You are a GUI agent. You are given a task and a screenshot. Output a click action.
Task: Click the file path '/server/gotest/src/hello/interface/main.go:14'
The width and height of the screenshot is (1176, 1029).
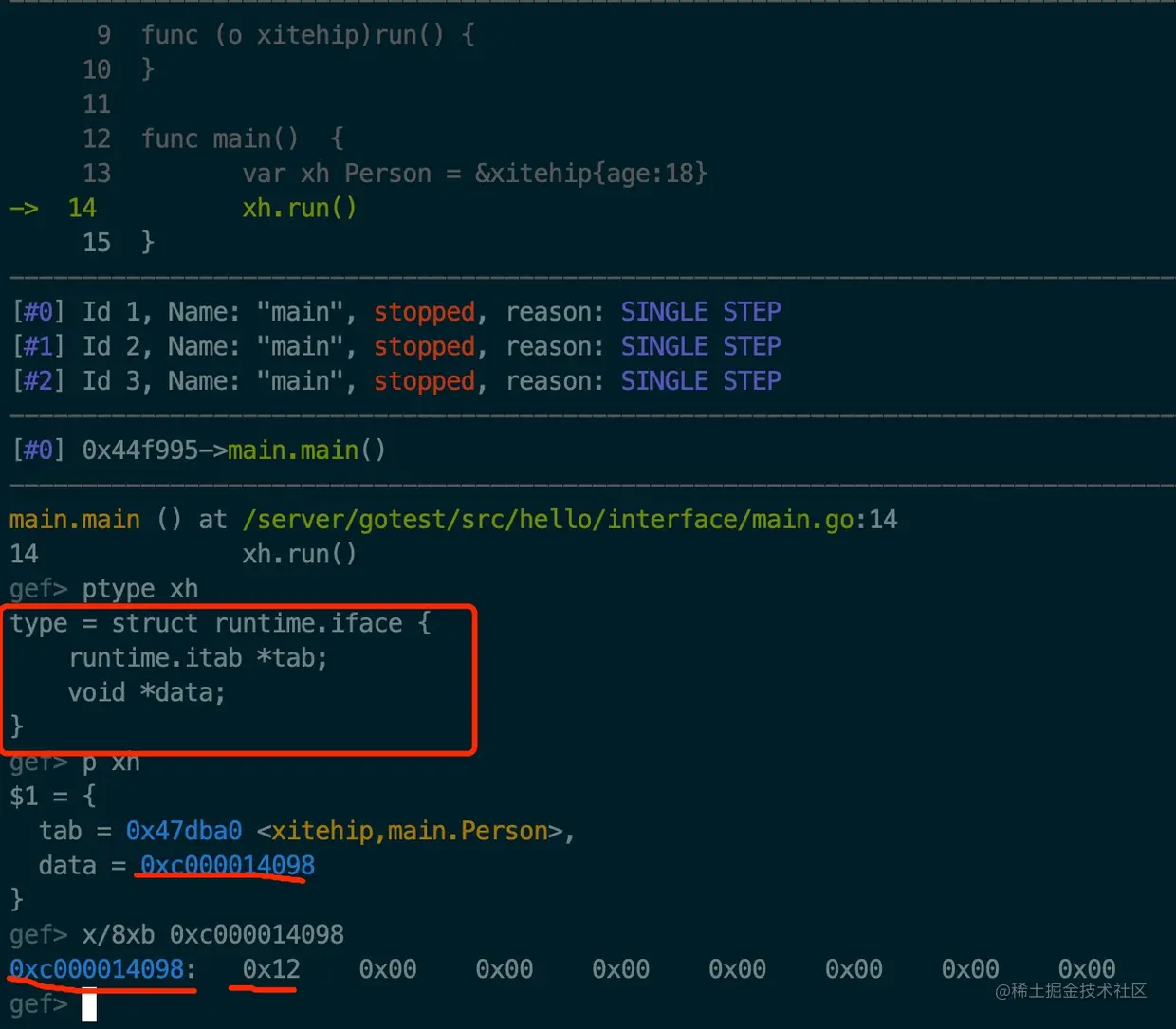569,520
